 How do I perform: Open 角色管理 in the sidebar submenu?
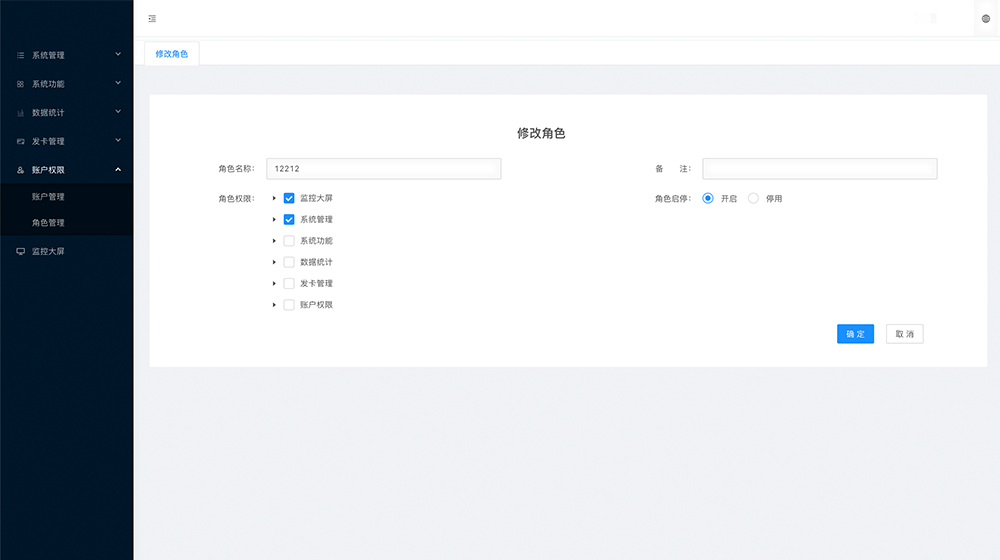(x=48, y=223)
